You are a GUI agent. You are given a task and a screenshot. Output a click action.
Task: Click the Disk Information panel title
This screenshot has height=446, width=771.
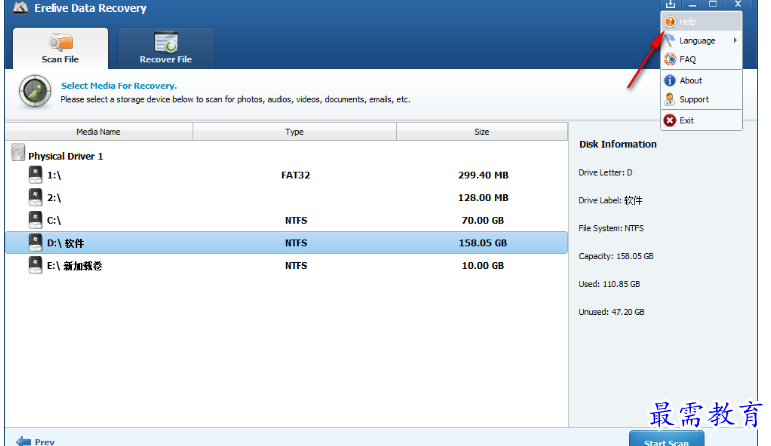coord(618,144)
